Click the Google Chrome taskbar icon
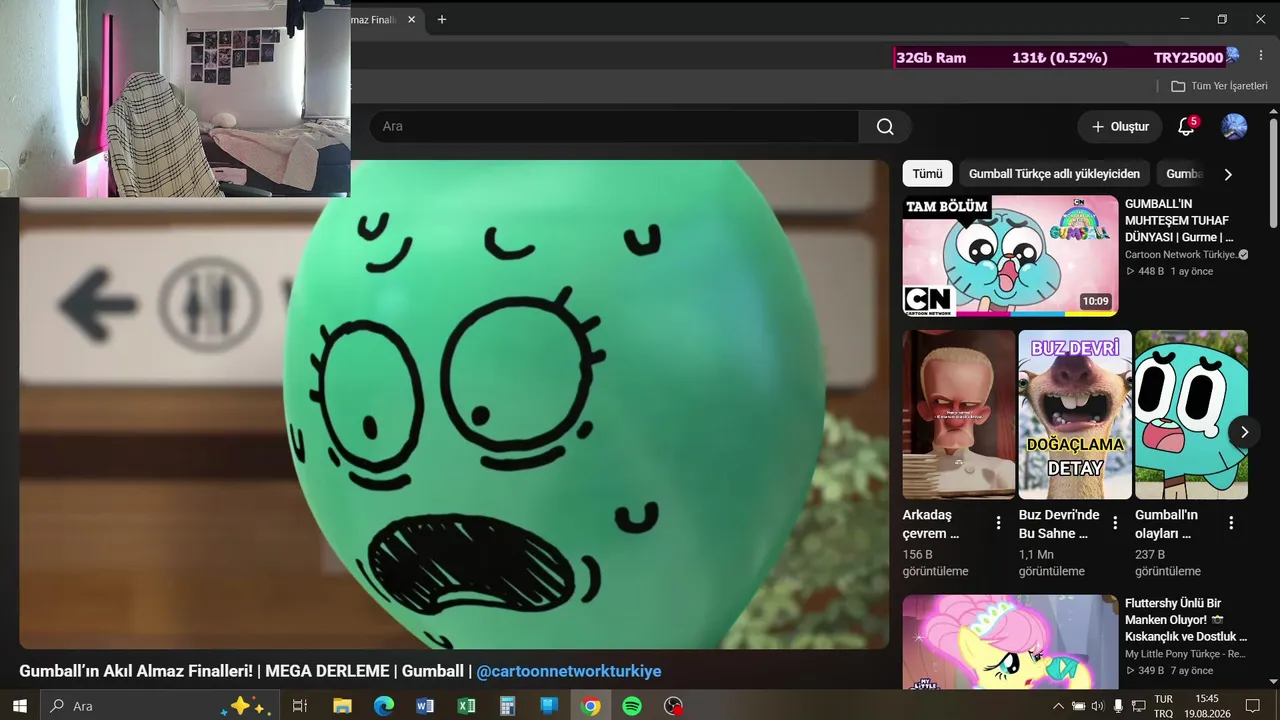1280x720 pixels. (x=591, y=706)
